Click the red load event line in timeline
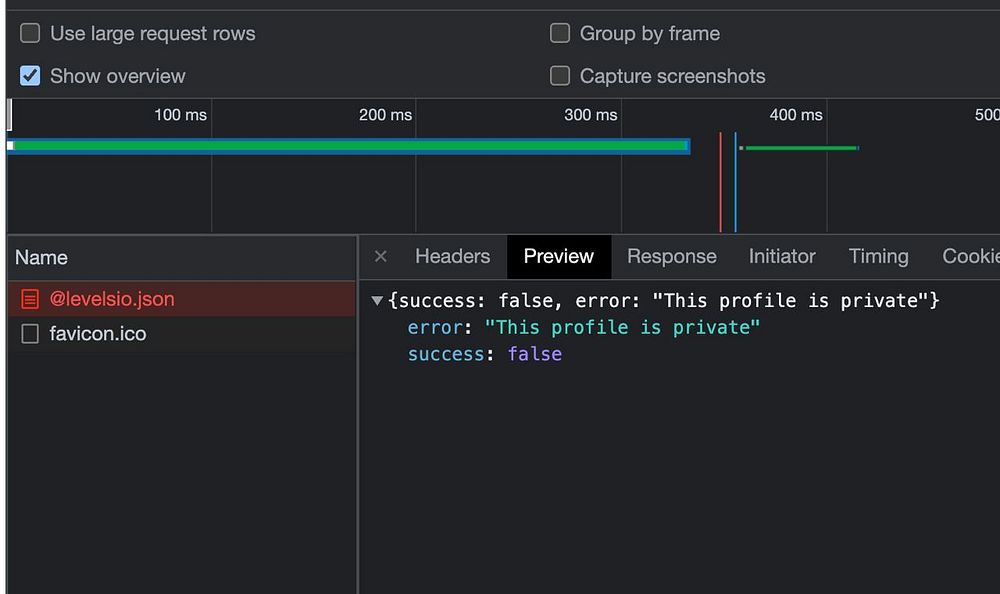The height and width of the screenshot is (594, 1000). [720, 180]
